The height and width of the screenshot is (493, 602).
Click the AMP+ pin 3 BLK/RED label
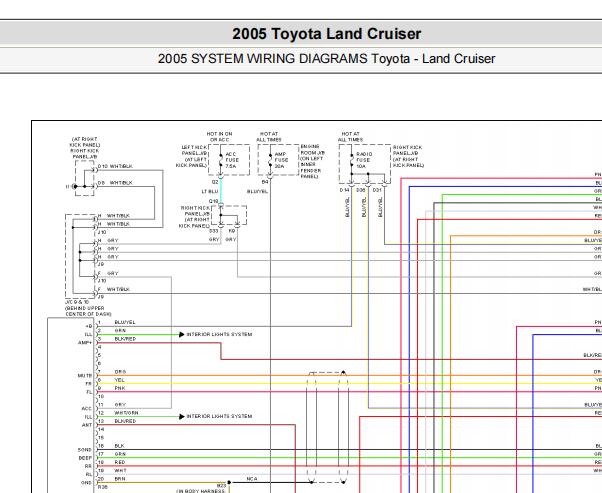124,339
